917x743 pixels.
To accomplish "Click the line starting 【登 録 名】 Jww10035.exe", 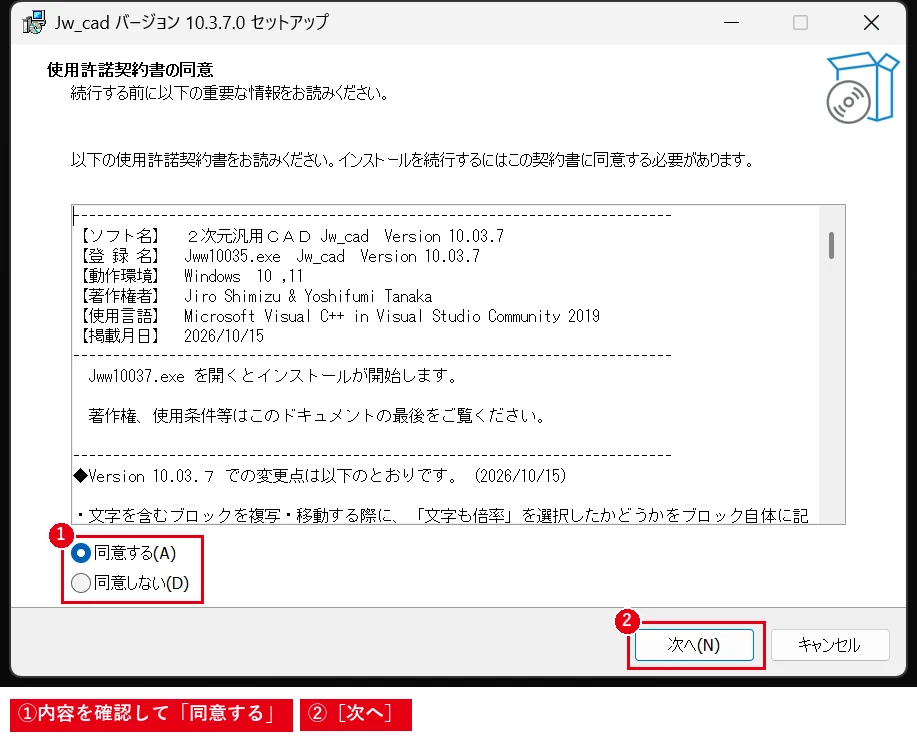I will click(279, 256).
